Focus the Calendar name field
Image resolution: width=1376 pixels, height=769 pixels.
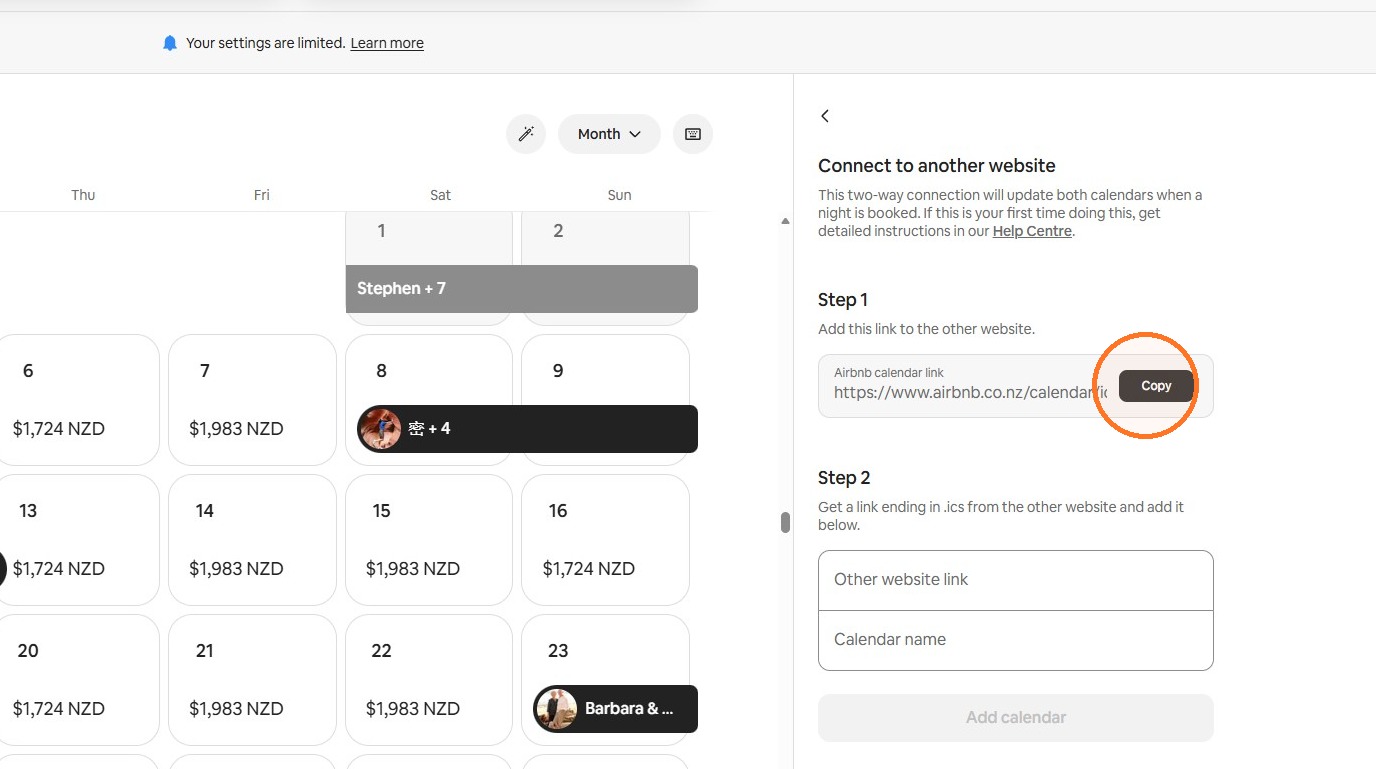[x=1016, y=640]
